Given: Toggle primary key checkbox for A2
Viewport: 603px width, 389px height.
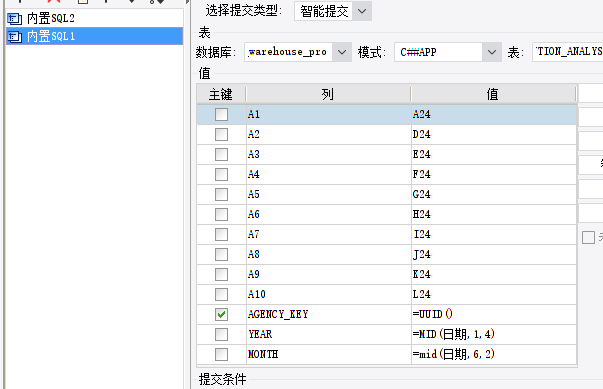Looking at the screenshot, I should (x=221, y=134).
